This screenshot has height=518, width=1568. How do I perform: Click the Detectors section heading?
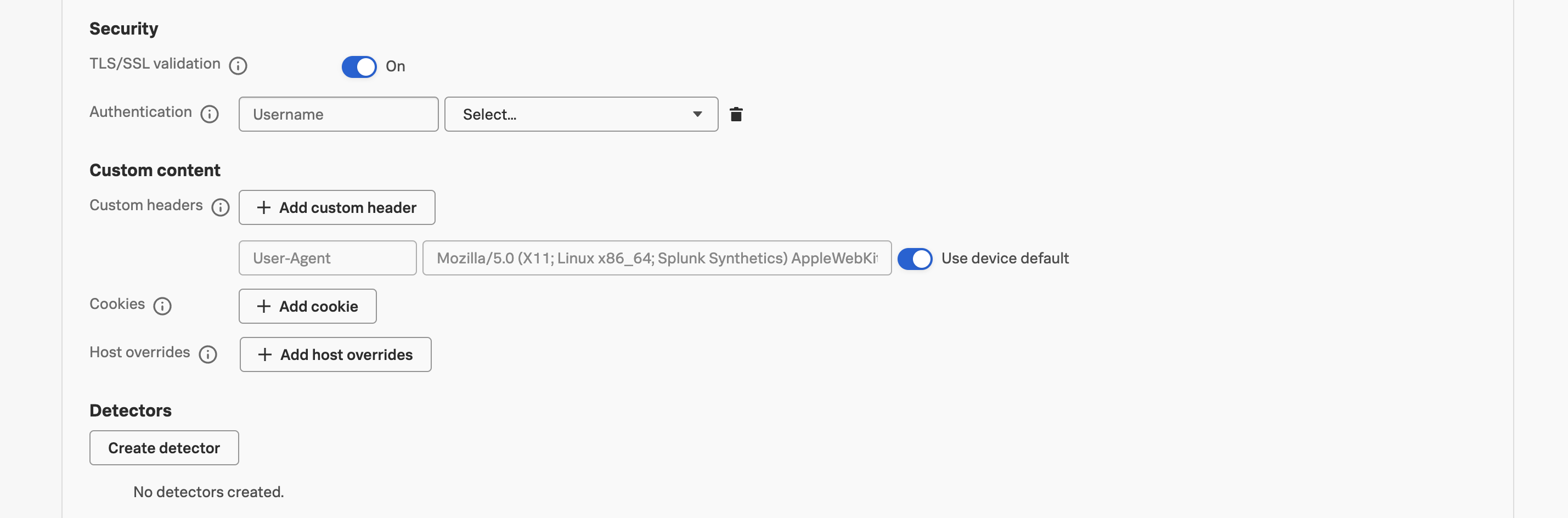(130, 410)
